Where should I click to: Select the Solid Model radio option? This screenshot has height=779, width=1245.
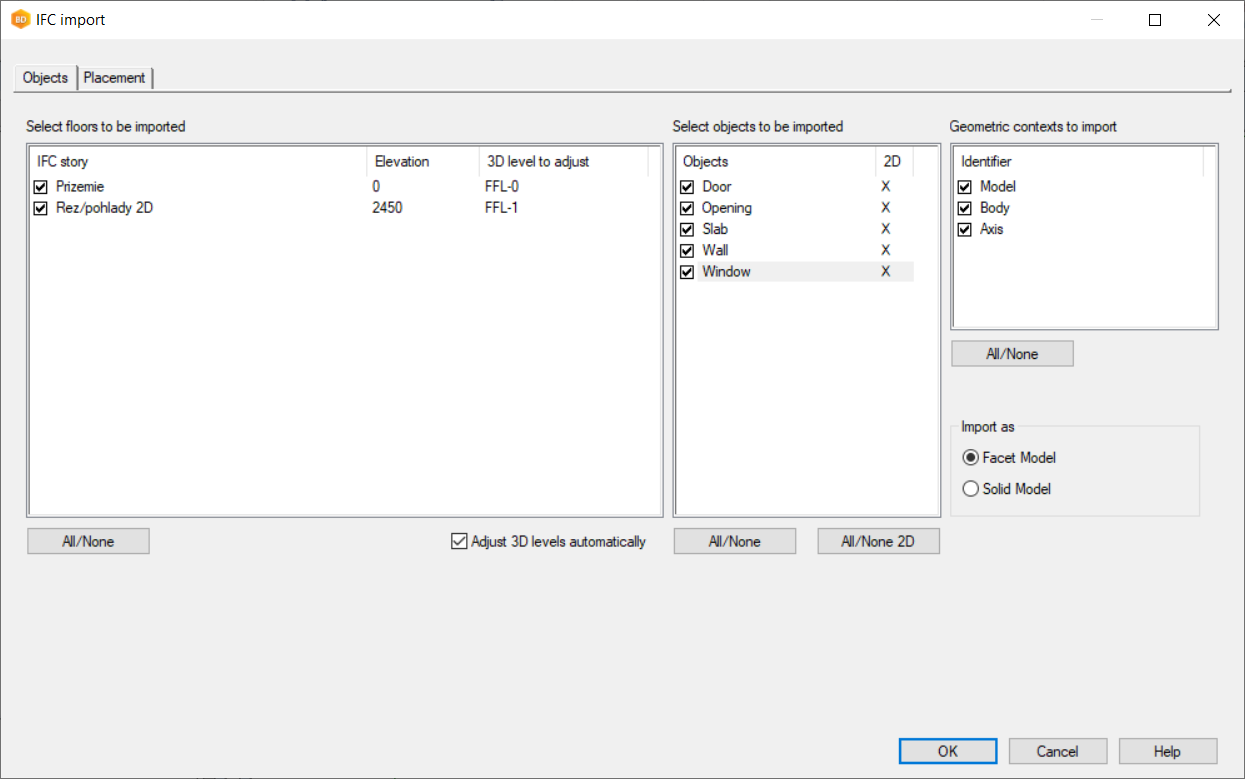(x=970, y=489)
